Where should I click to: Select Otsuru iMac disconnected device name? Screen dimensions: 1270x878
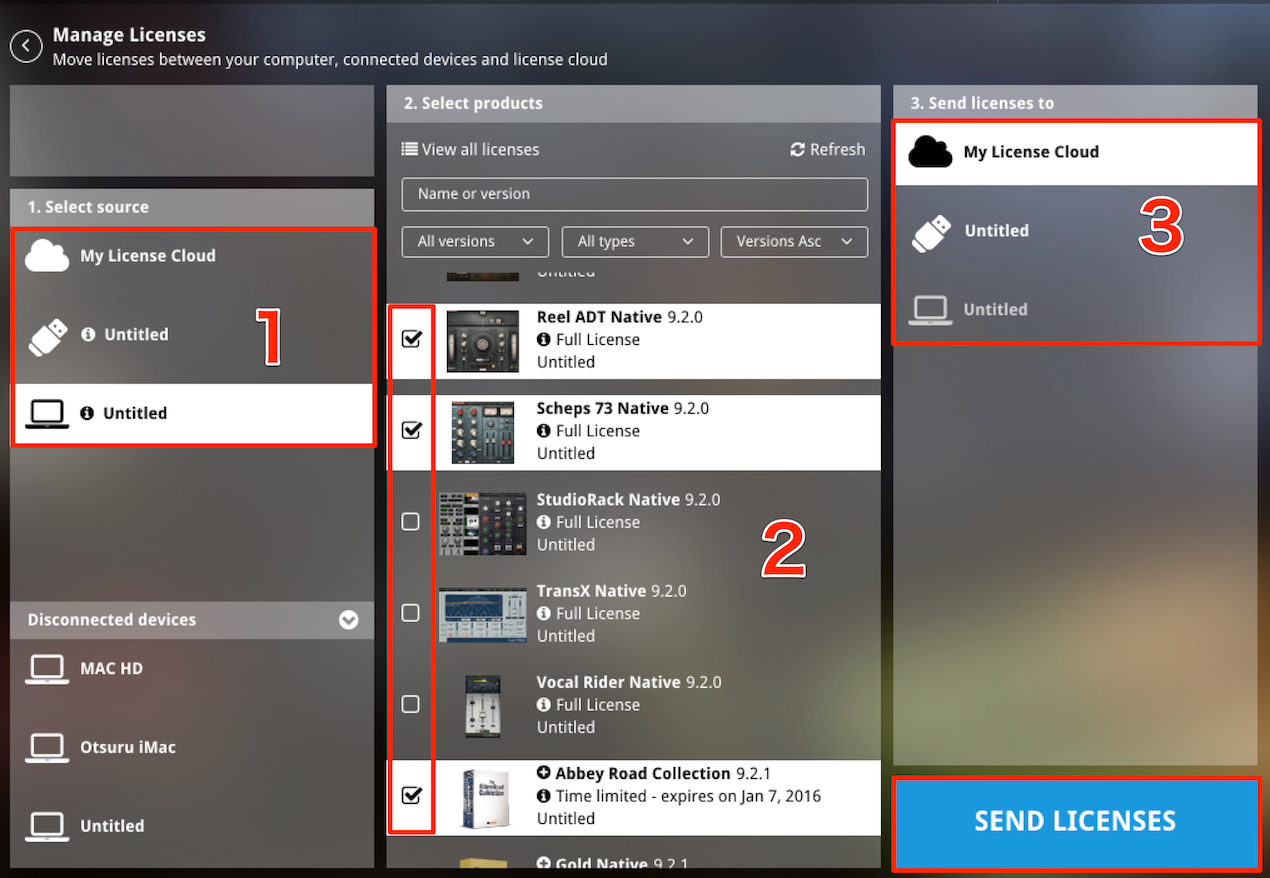(x=128, y=747)
